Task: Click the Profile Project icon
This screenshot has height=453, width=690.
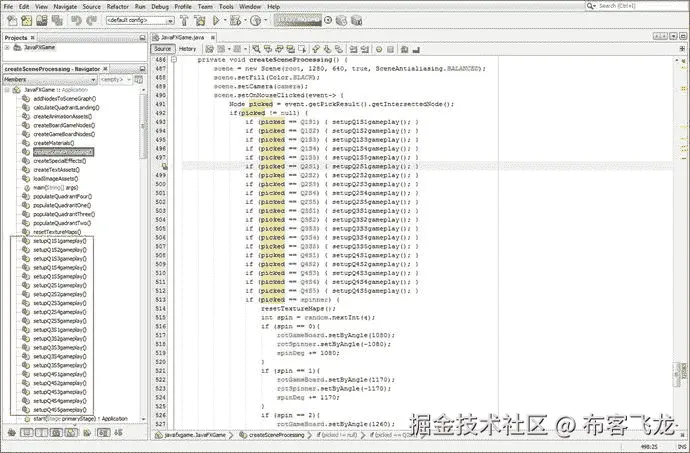Action: point(255,20)
